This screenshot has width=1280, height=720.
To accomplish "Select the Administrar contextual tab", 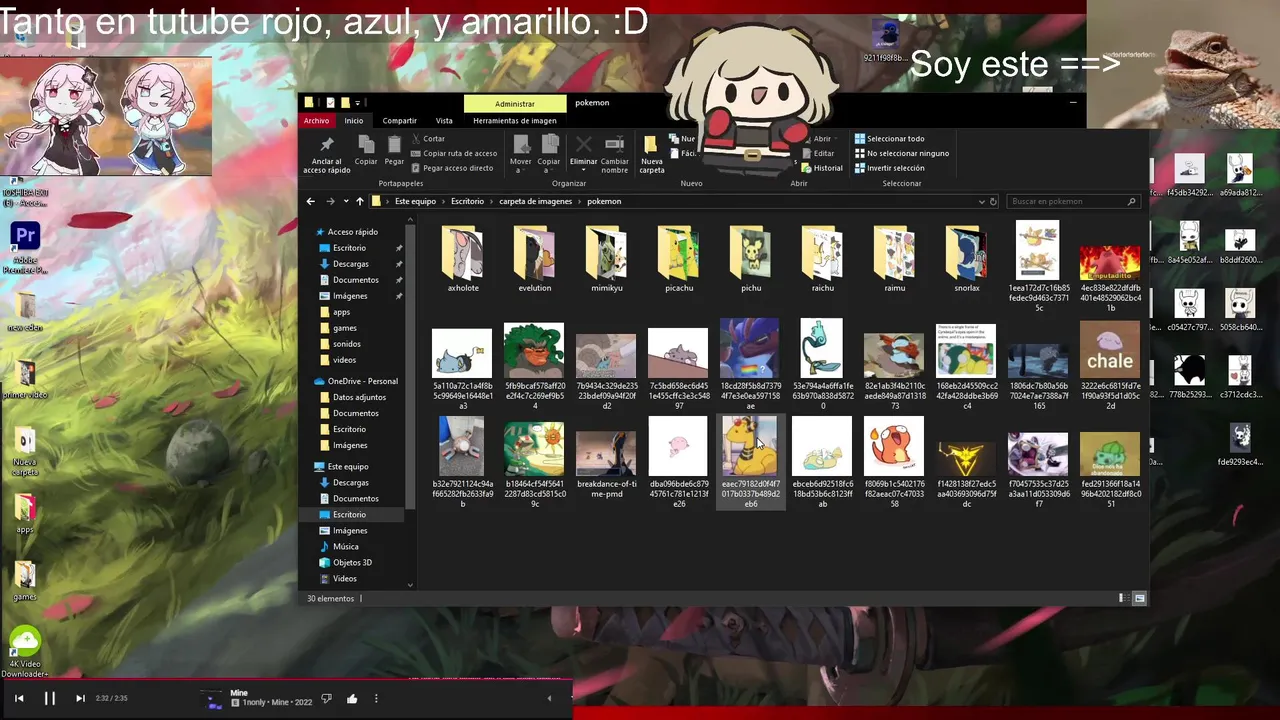I will [514, 103].
